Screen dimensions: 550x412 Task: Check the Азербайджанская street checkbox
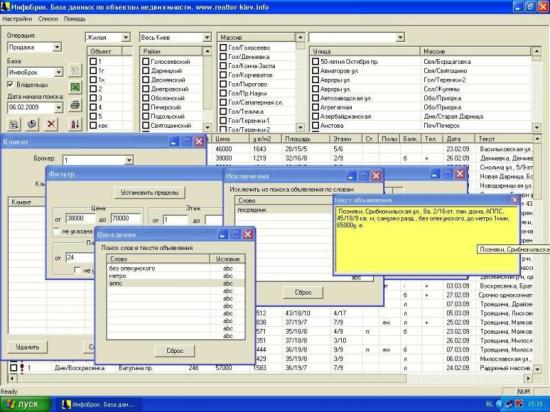(315, 116)
